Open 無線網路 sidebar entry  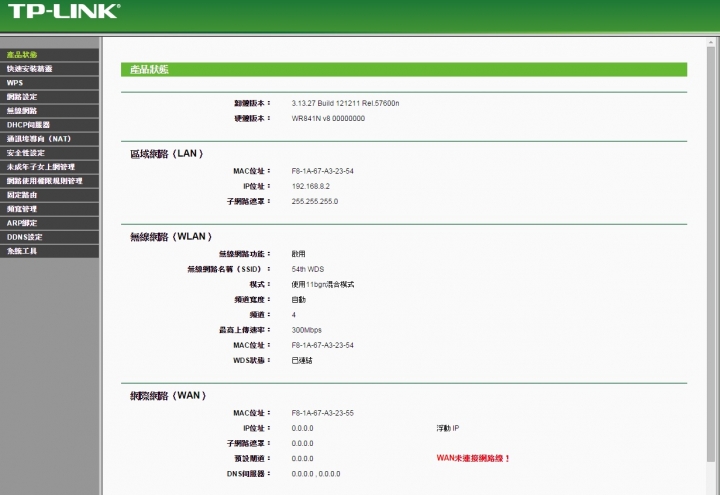pos(49,111)
